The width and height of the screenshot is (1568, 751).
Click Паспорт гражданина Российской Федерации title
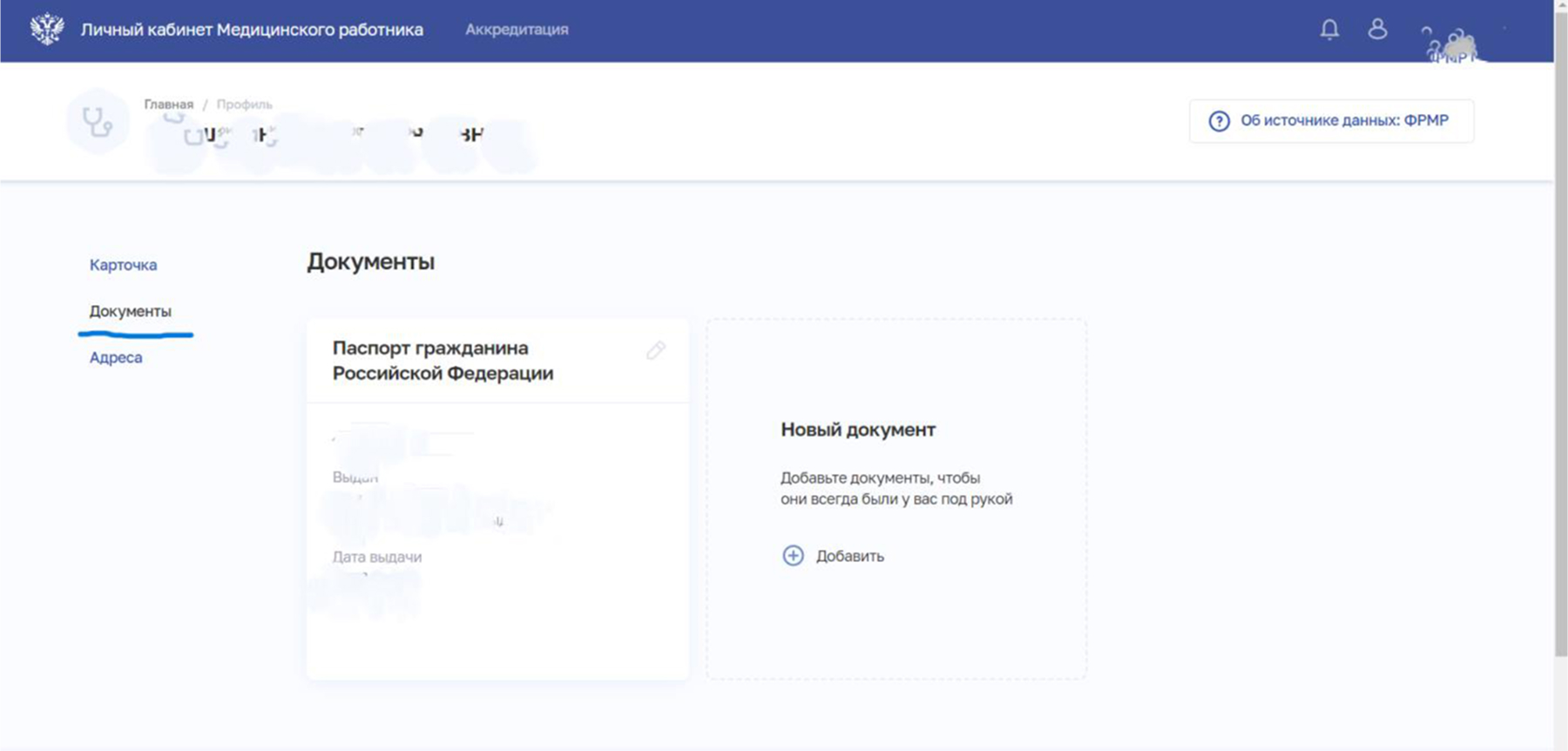click(443, 361)
